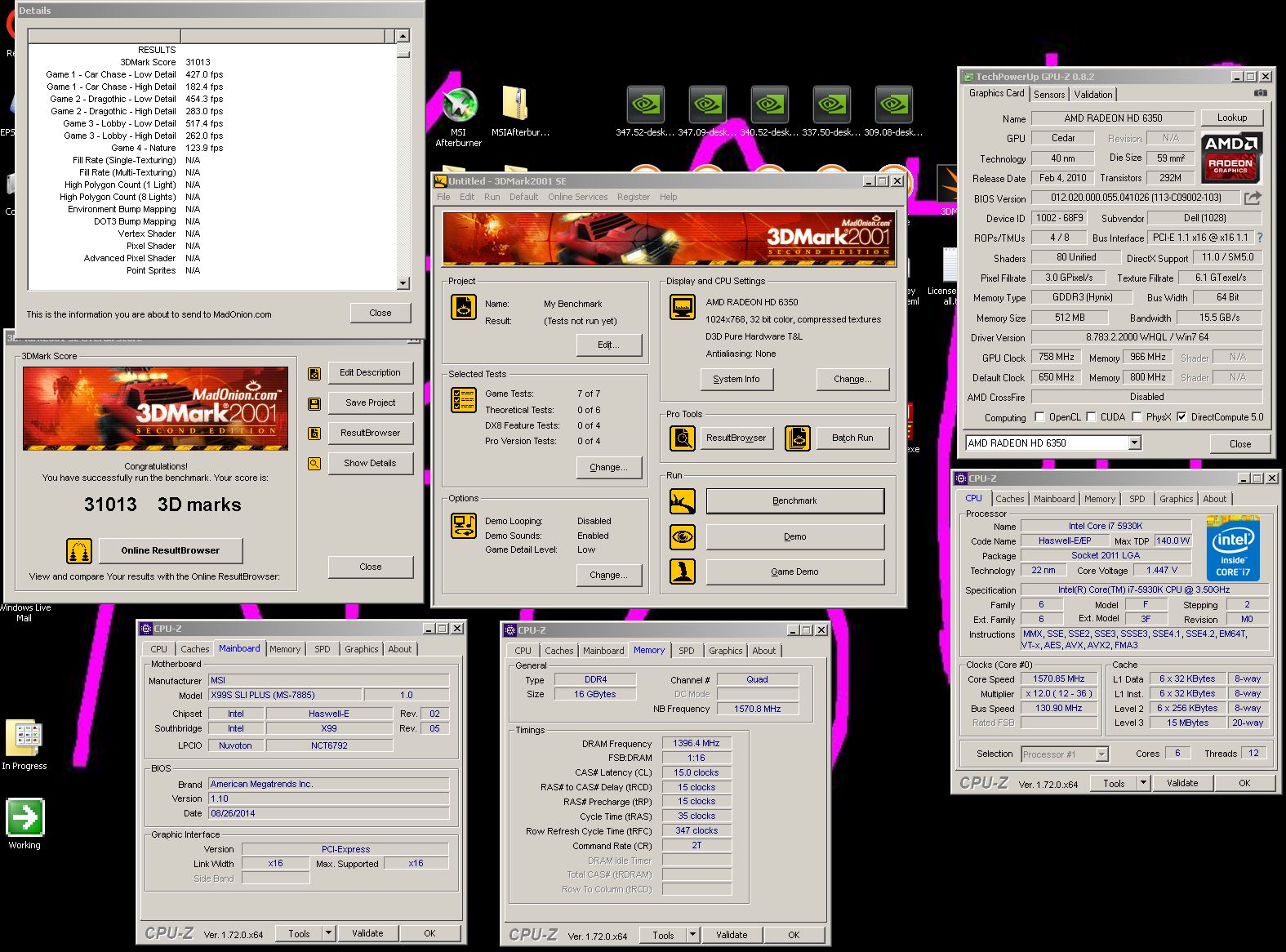Screen dimensions: 1286x952
Task: Click the Lookup button in GPU-Z
Action: [x=1232, y=118]
